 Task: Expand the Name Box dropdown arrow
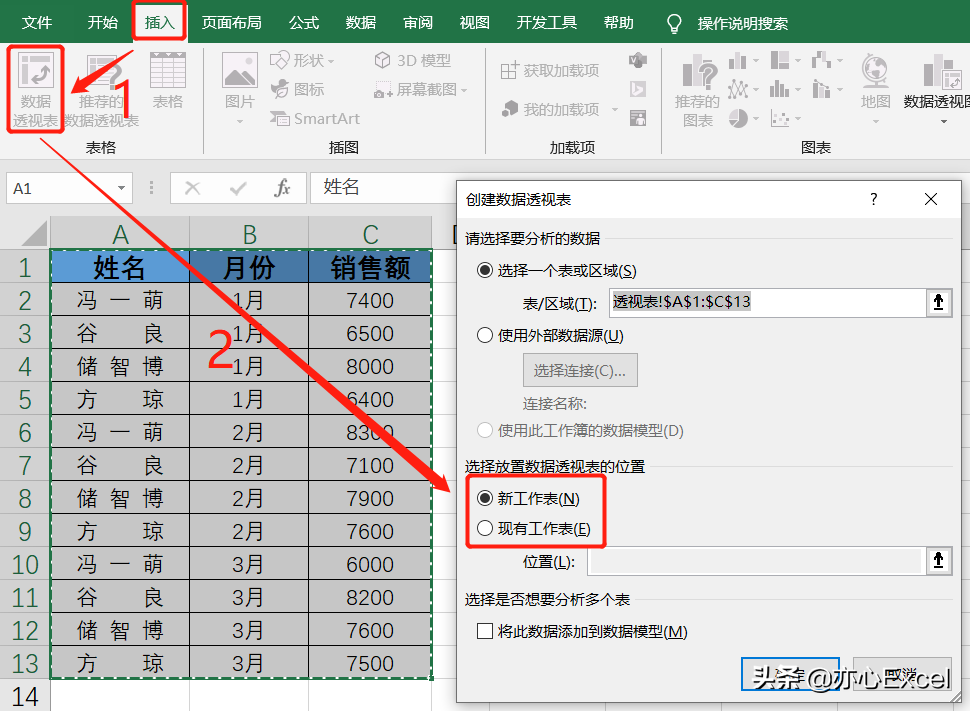point(121,188)
